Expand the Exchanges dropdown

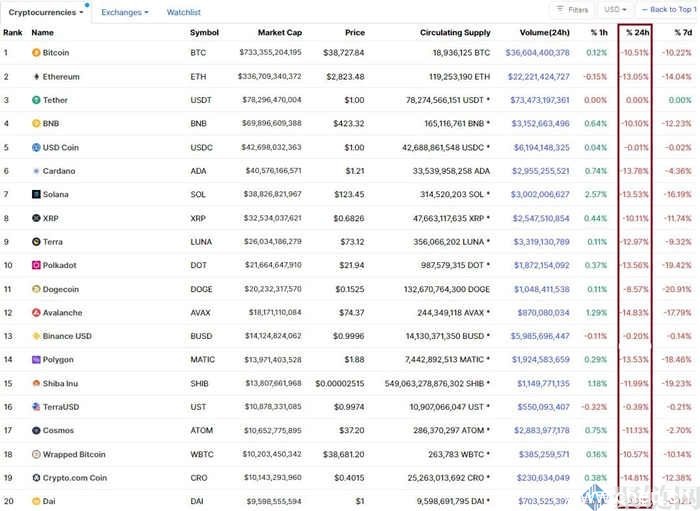[x=125, y=12]
